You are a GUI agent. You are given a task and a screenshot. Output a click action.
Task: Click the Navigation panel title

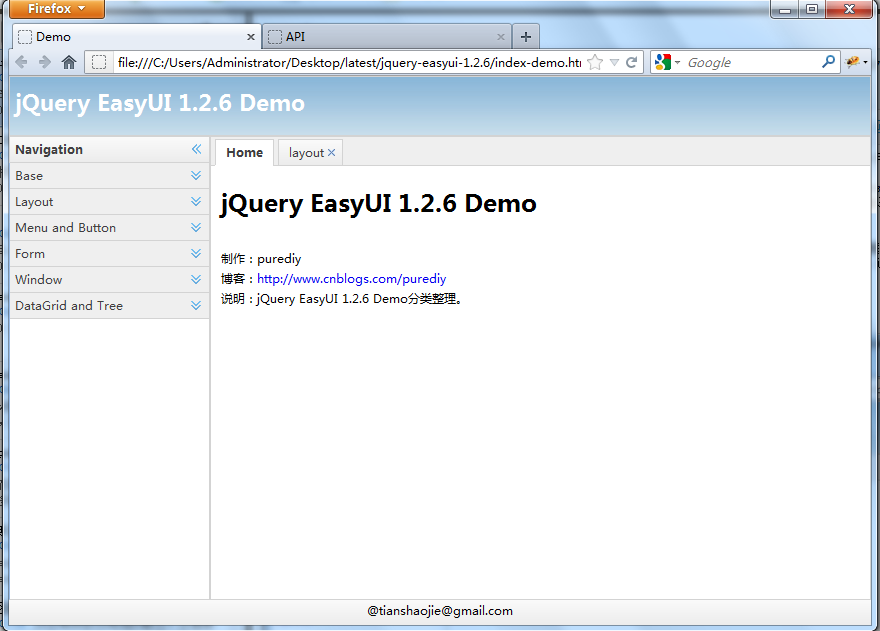coord(49,149)
